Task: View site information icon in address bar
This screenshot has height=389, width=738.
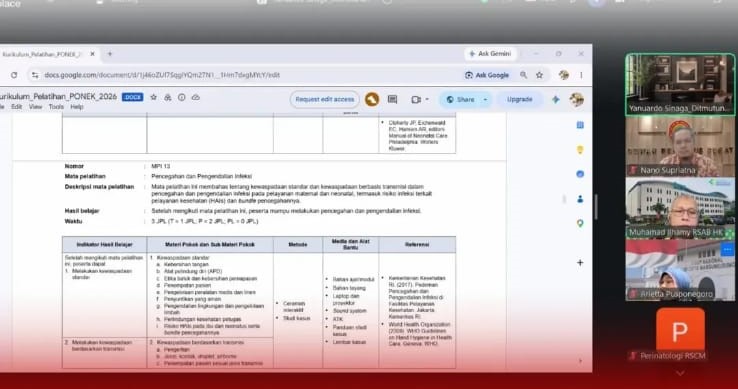Action: tap(35, 75)
